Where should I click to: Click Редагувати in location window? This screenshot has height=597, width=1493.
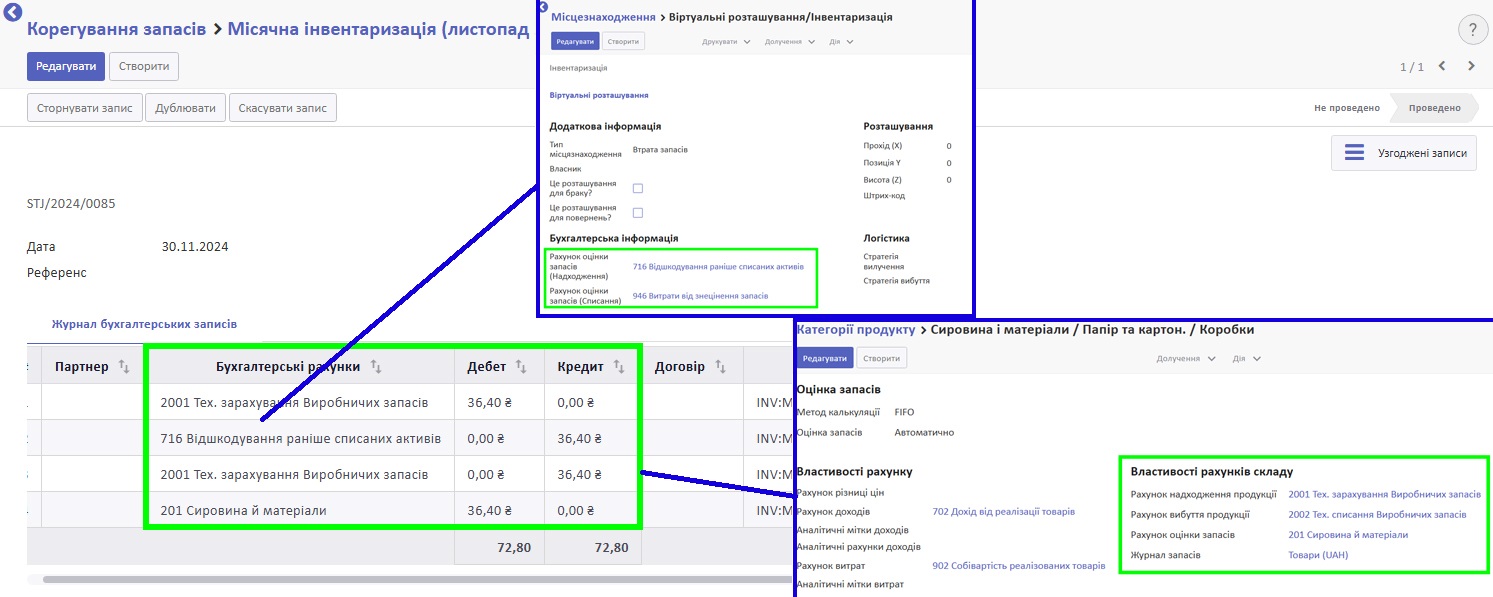point(575,41)
